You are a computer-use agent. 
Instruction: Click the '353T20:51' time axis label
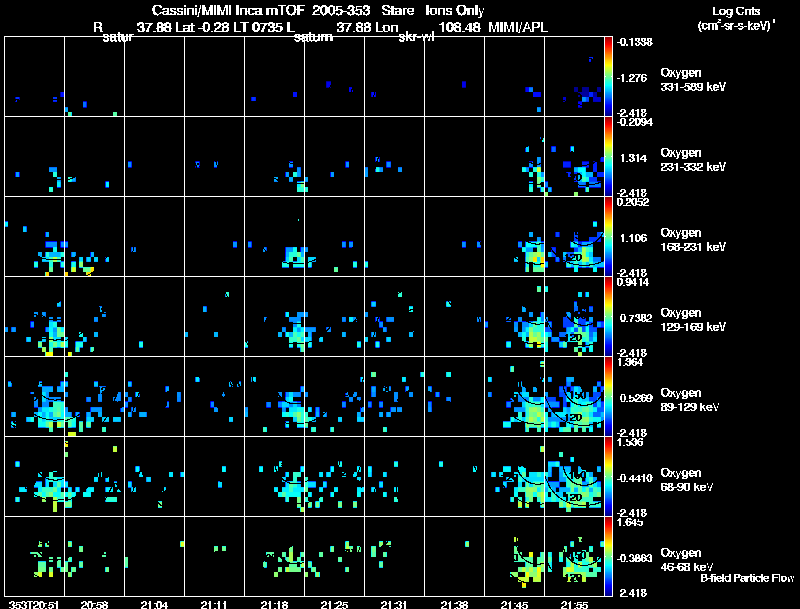(34, 604)
